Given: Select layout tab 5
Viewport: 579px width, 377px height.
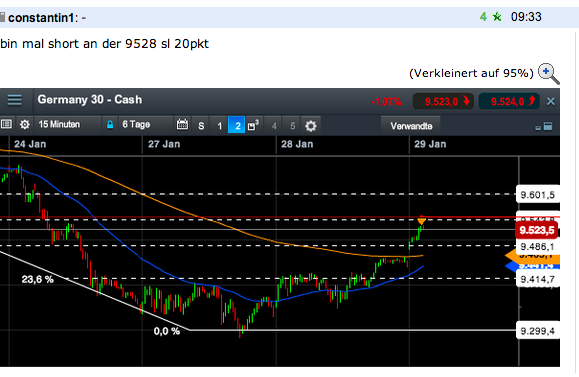Looking at the screenshot, I should click(292, 126).
